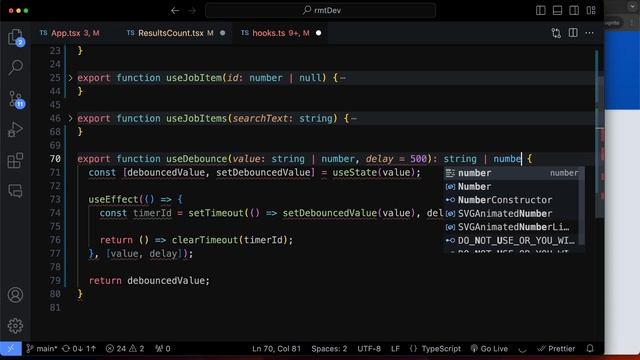The width and height of the screenshot is (640, 360).
Task: Go back with the navigation arrow
Action: pos(175,11)
